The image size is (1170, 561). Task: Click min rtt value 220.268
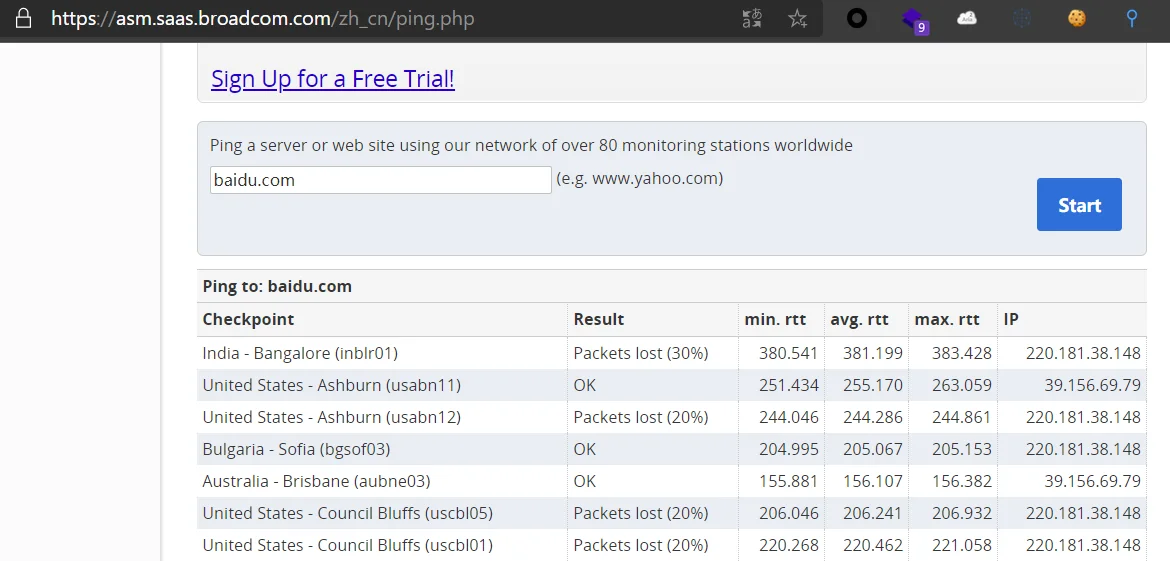pyautogui.click(x=789, y=546)
